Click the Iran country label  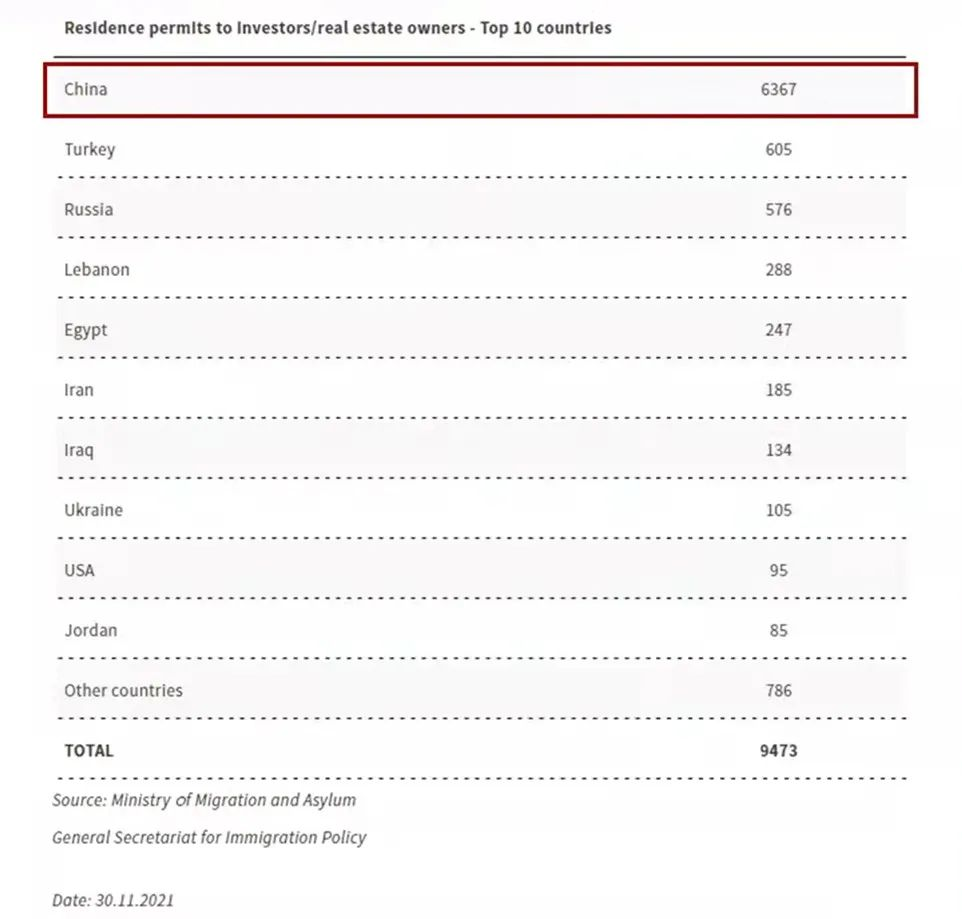click(x=79, y=390)
